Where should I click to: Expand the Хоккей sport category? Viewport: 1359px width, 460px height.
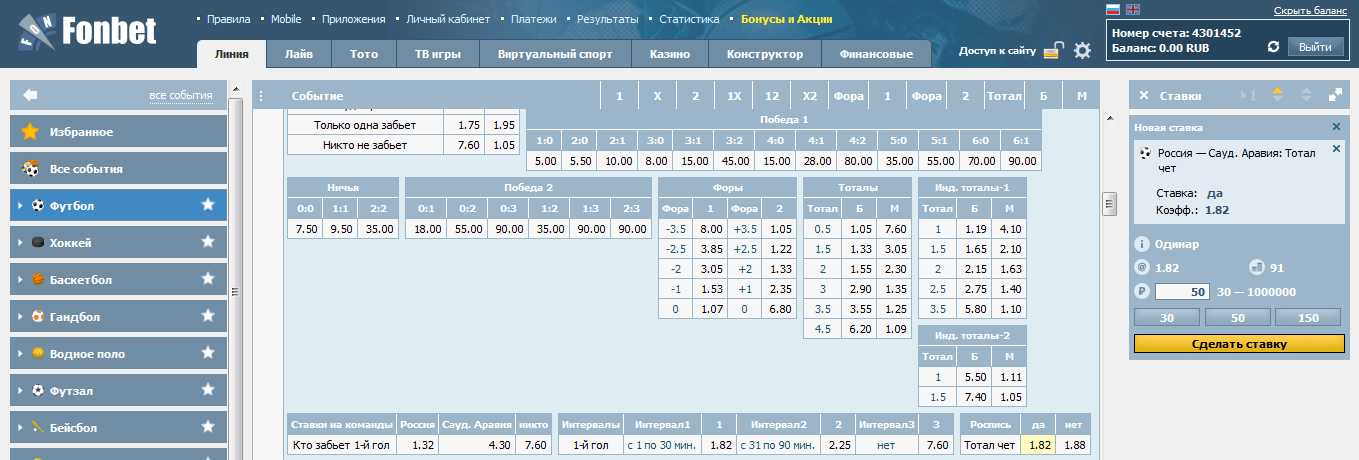pos(19,243)
